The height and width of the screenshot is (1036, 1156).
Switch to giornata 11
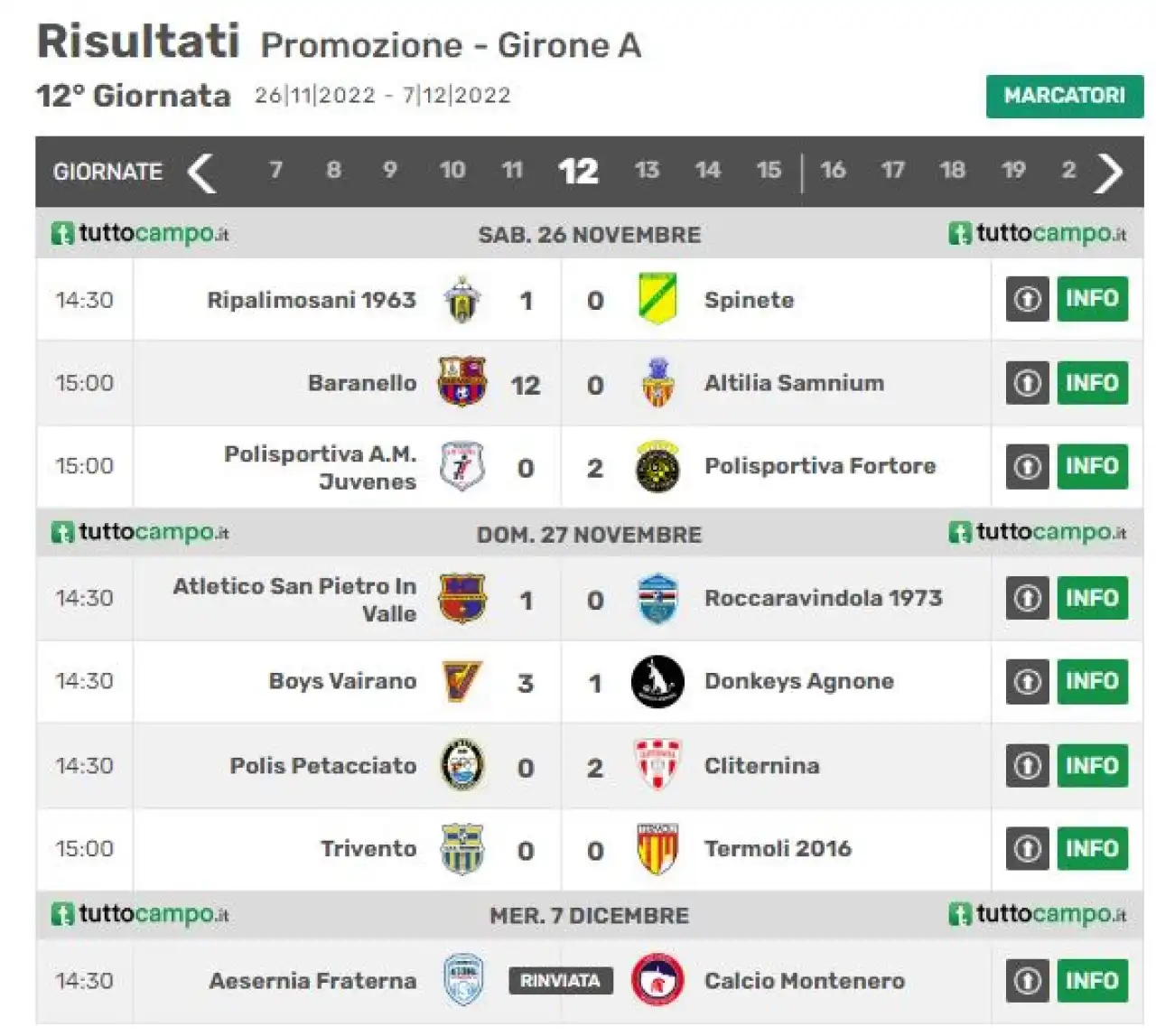click(512, 171)
